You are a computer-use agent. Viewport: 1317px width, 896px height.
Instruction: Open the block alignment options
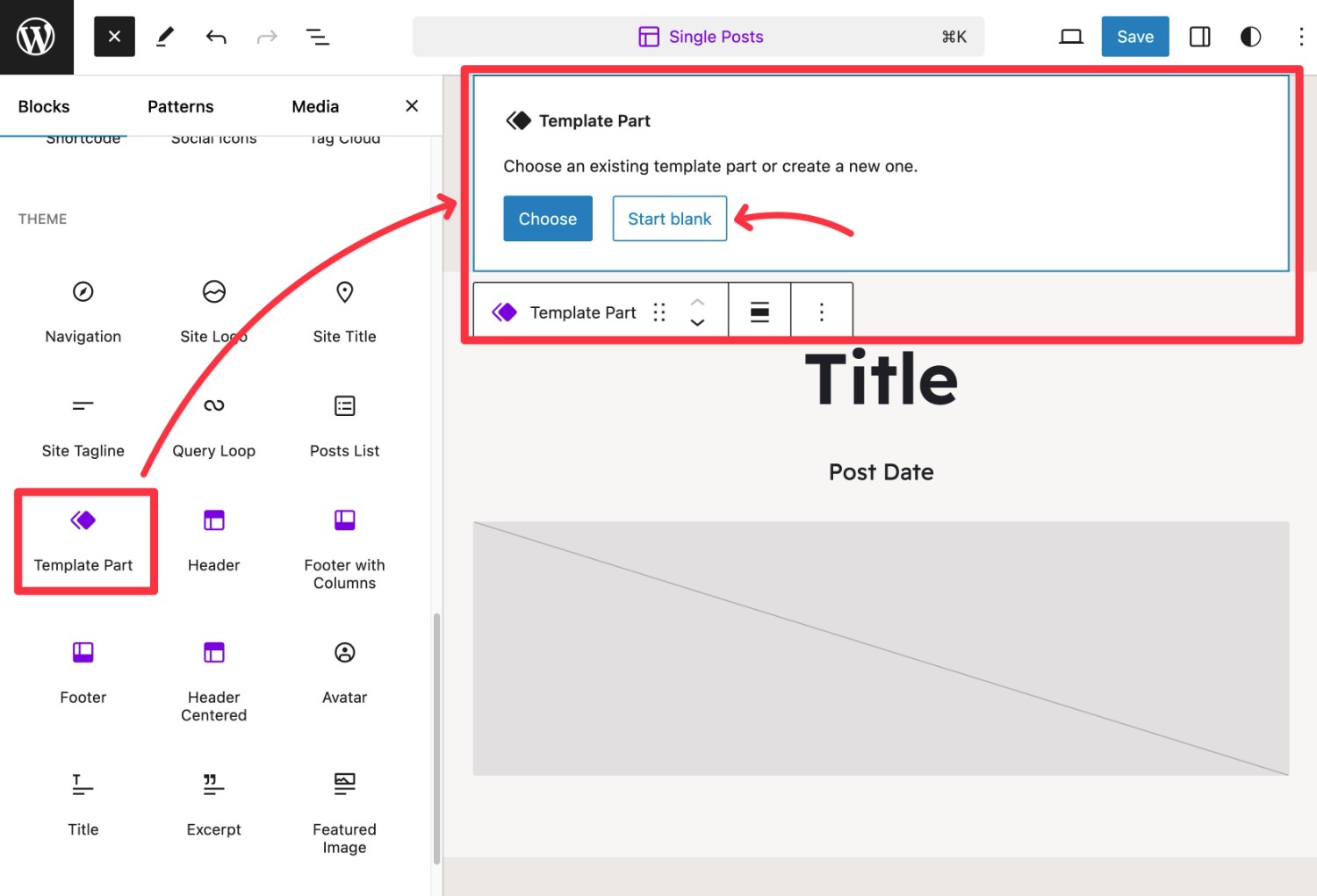pos(759,312)
